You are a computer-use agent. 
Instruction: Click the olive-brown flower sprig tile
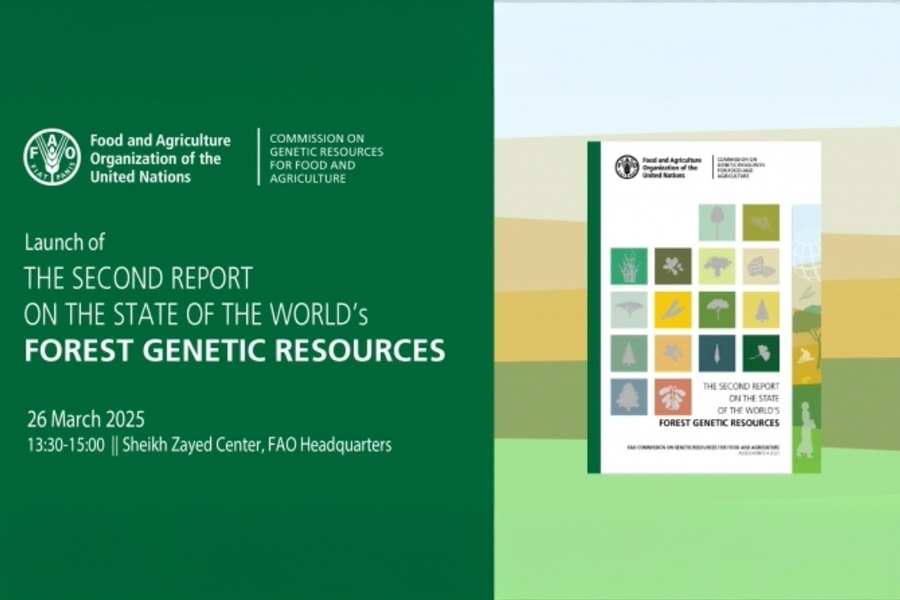pyautogui.click(x=673, y=266)
